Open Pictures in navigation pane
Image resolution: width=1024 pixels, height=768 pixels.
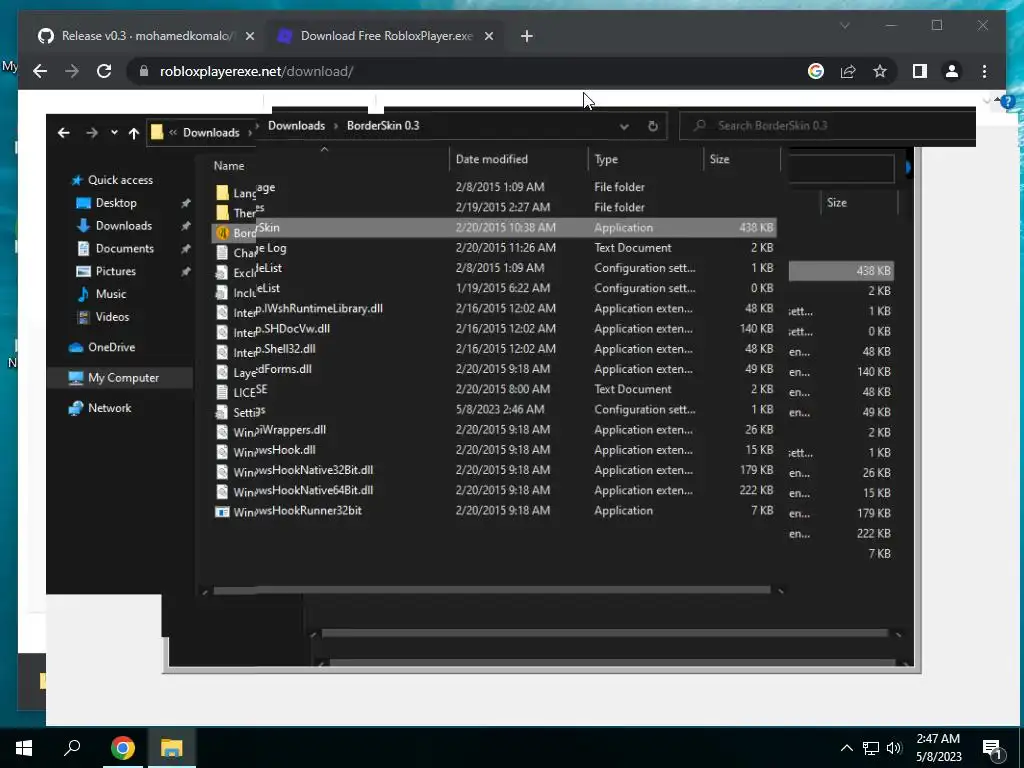[x=116, y=271]
